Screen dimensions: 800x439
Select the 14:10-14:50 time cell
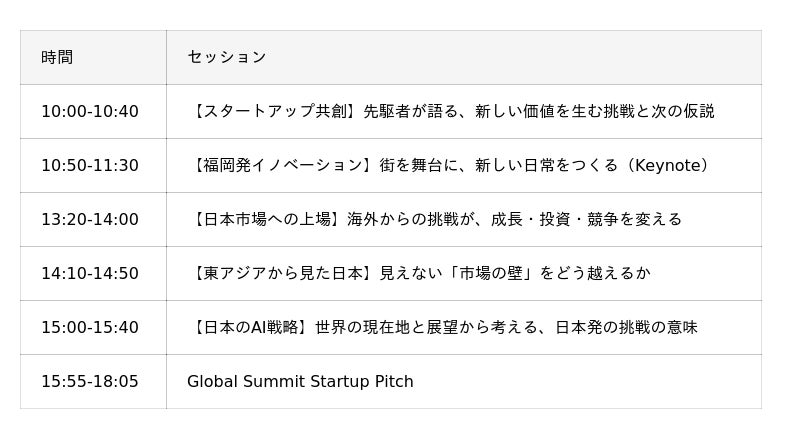(x=93, y=274)
